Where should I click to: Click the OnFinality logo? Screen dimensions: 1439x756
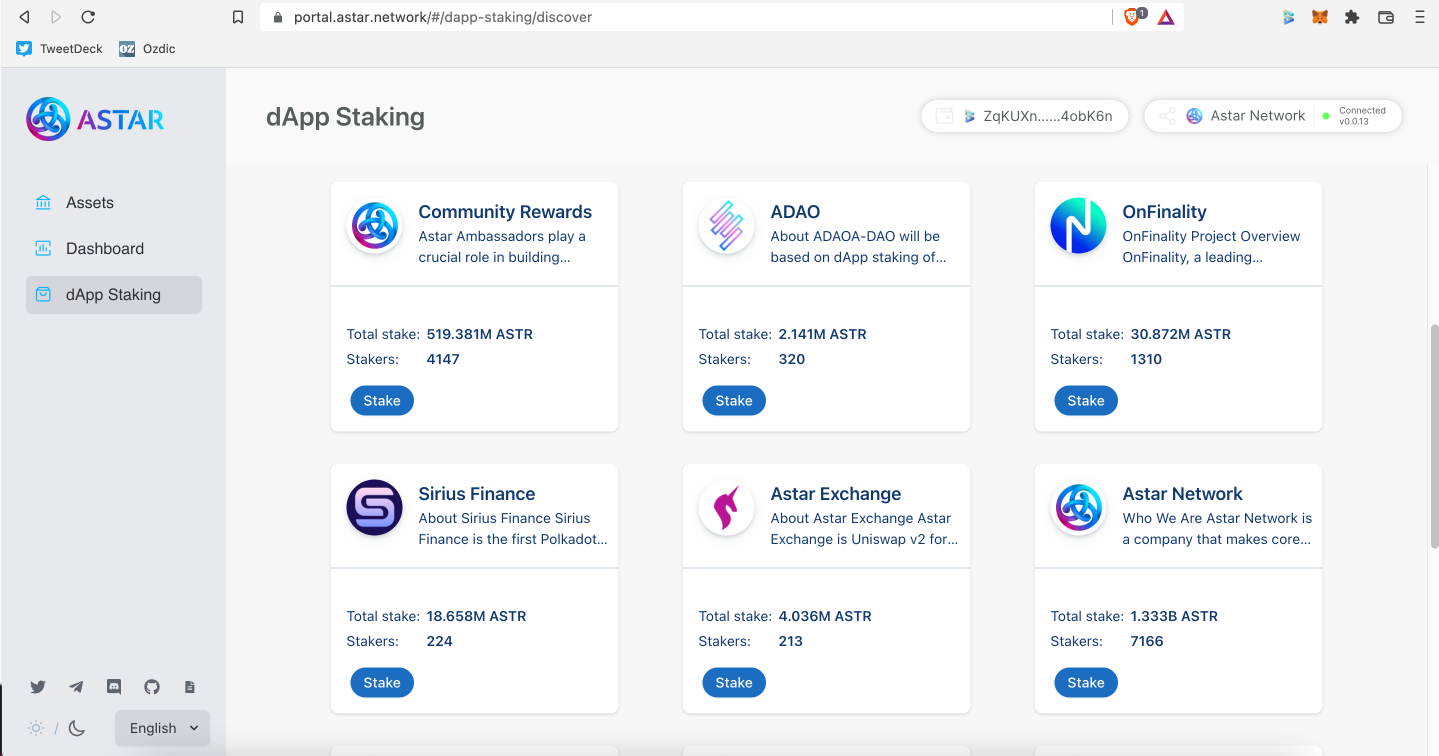tap(1078, 226)
